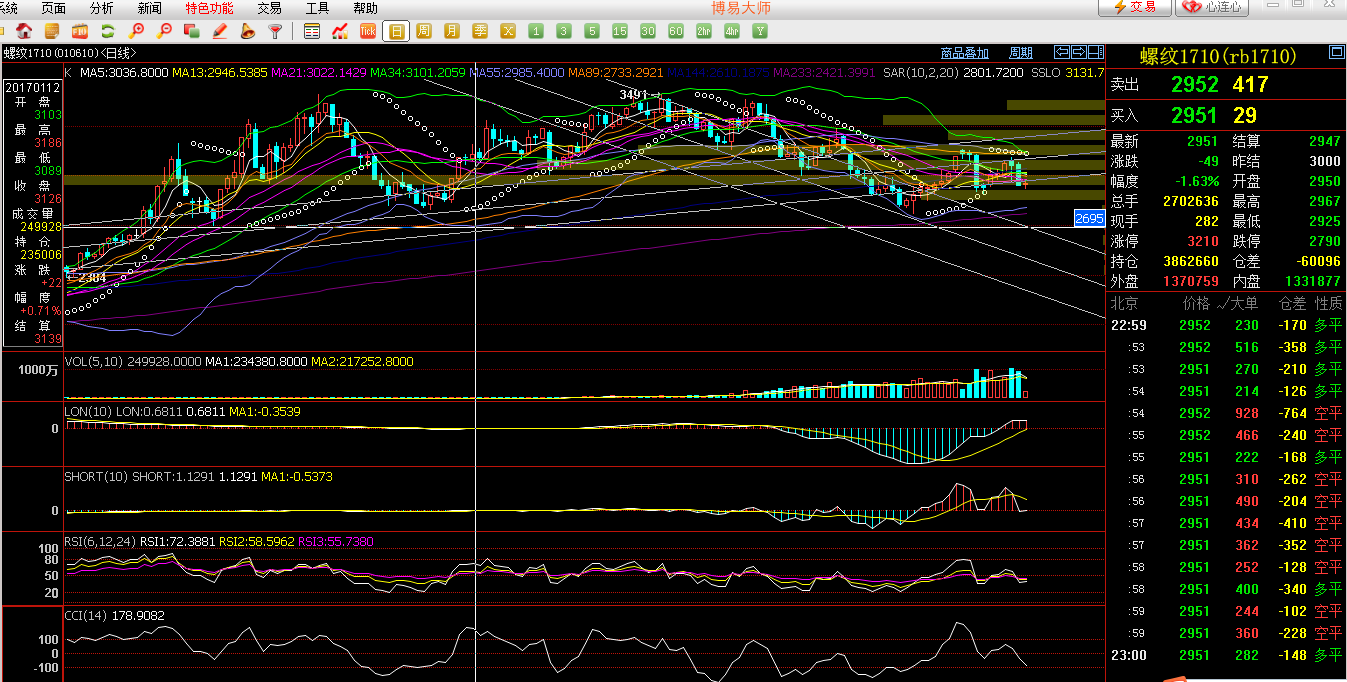
Task: Click the 卖出 sell price row
Action: coord(1226,85)
